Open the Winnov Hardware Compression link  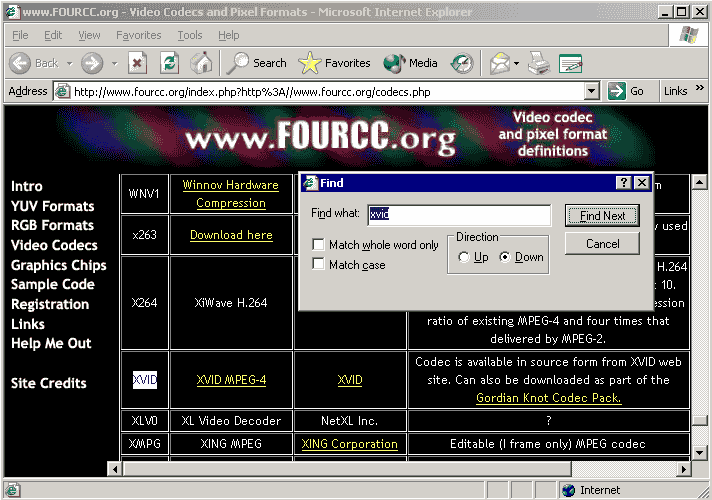tap(231, 194)
